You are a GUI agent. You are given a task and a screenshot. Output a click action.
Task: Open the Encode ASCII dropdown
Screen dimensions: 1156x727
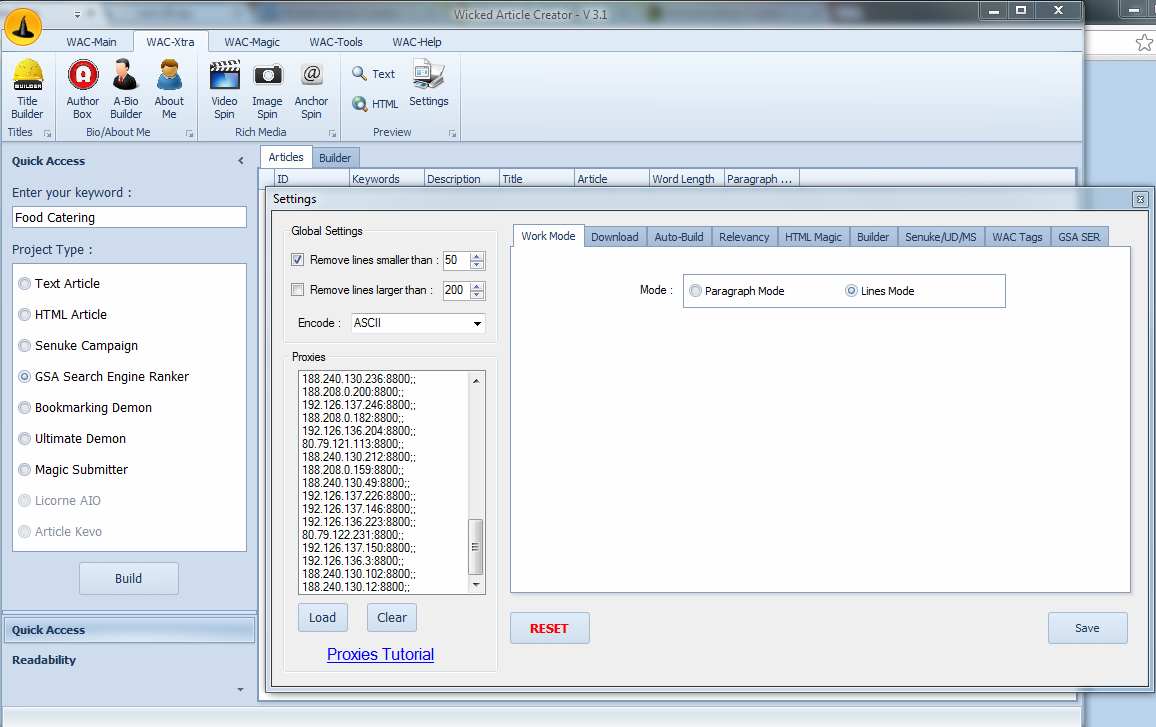(477, 323)
